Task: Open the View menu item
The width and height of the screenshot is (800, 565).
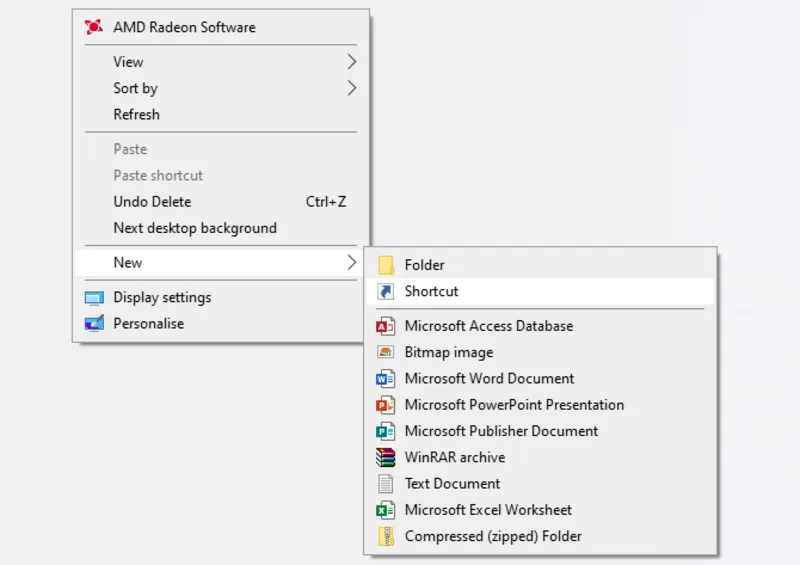Action: [x=221, y=62]
